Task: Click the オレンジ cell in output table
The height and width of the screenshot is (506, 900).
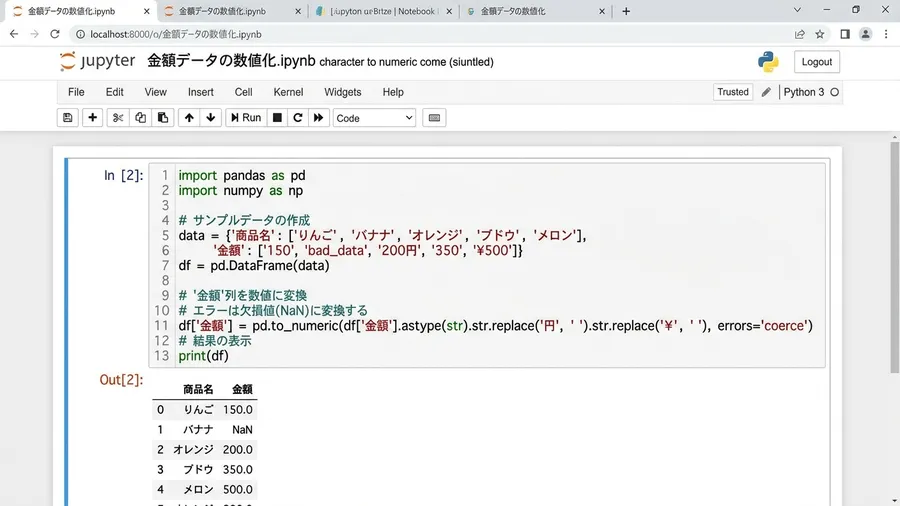Action: 193,450
